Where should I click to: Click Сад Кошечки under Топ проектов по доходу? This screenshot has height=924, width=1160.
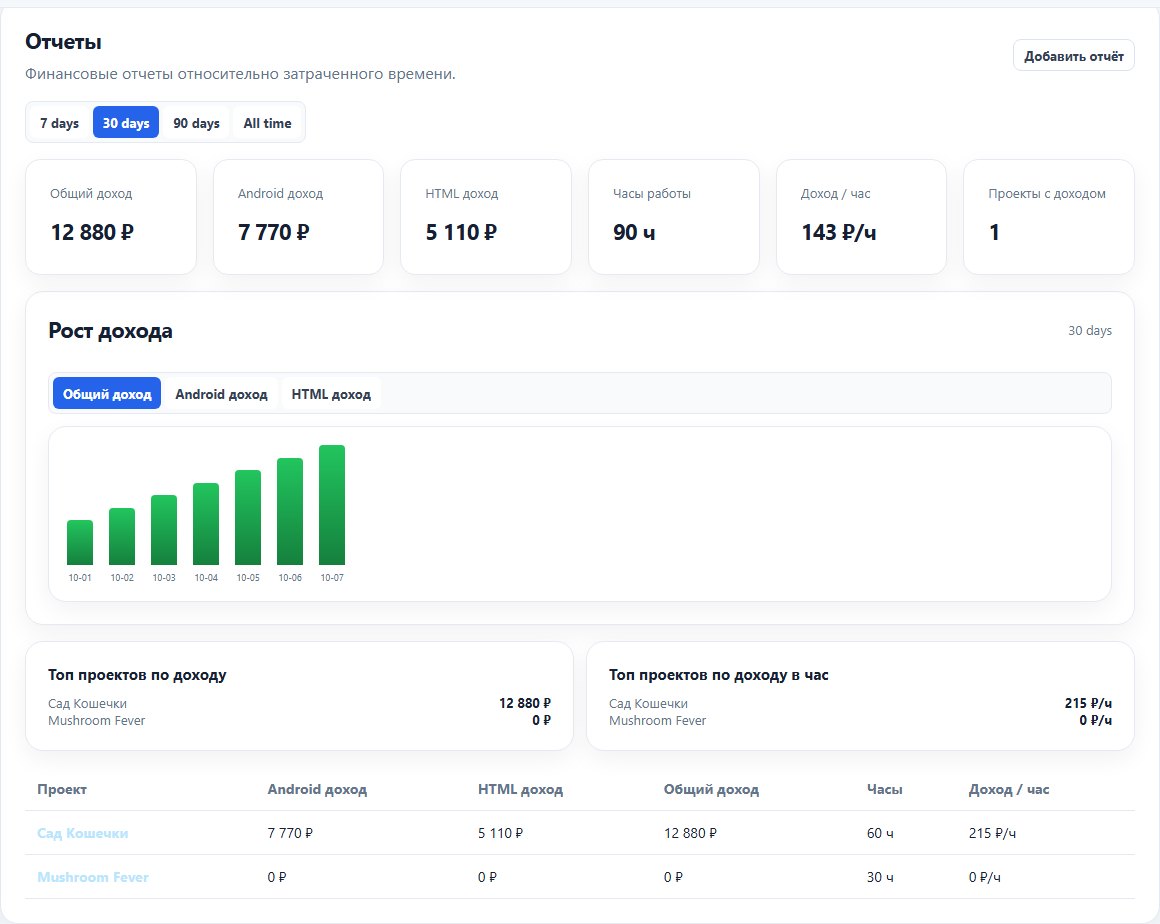click(87, 704)
